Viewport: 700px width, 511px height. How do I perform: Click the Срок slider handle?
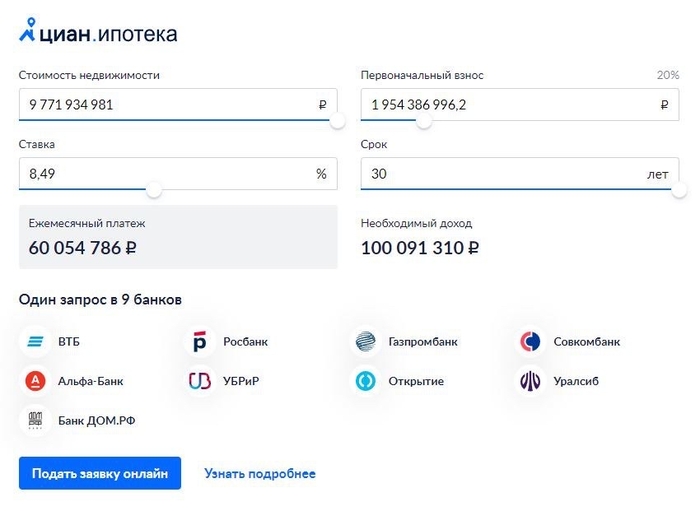679,190
